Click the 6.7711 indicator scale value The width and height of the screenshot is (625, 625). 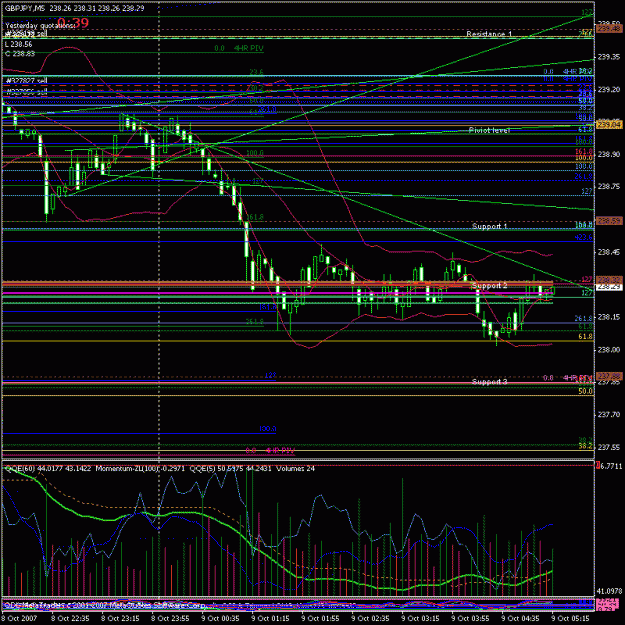coord(611,466)
